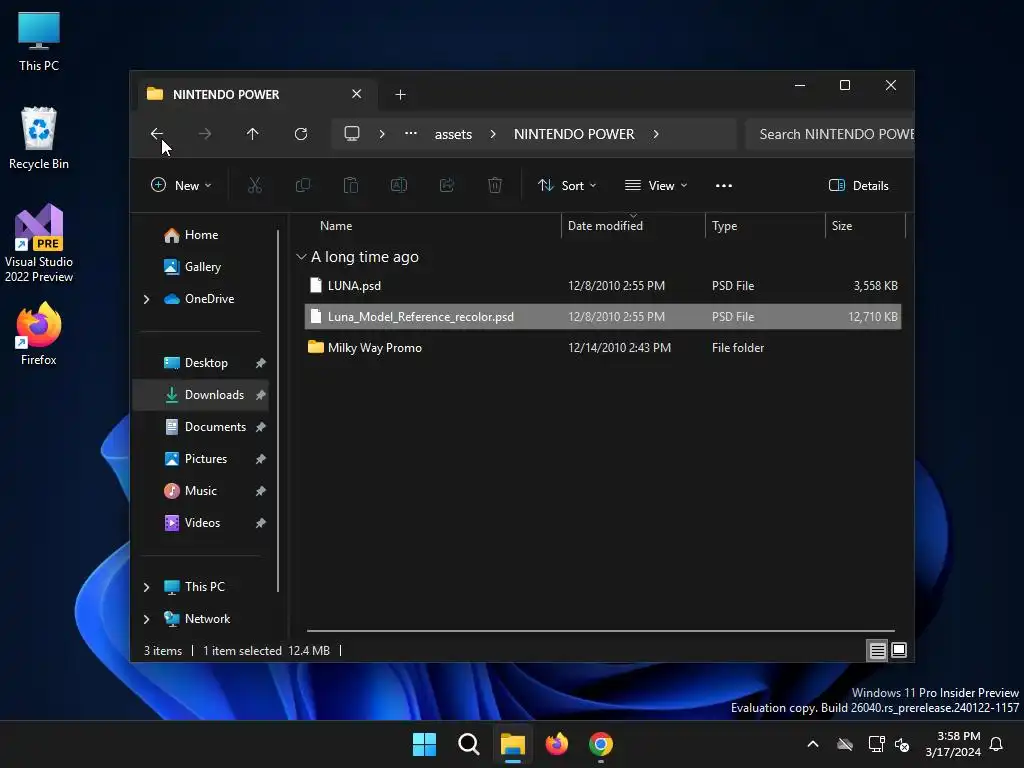The image size is (1024, 768).
Task: Select the NINTENDO POWER tab
Action: point(257,95)
